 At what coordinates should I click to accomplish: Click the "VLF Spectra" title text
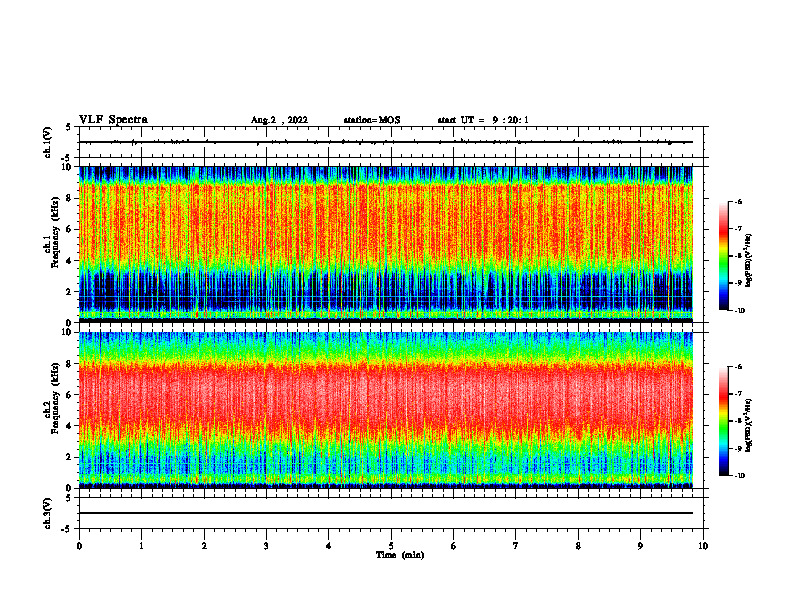[x=113, y=120]
